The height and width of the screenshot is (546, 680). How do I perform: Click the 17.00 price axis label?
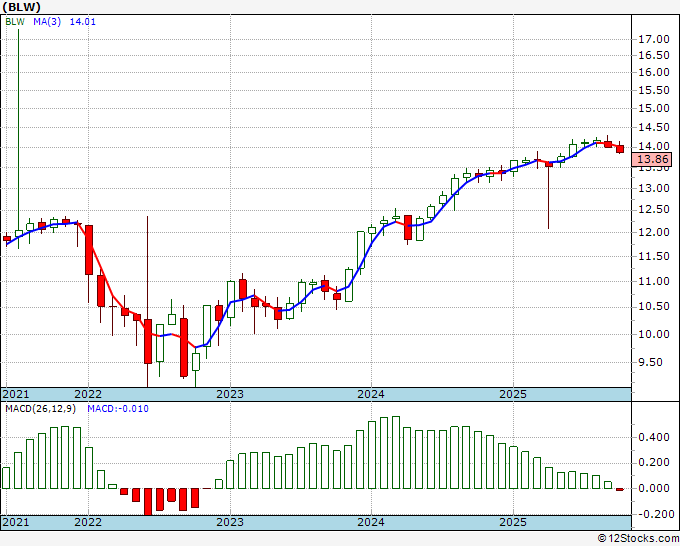(x=654, y=39)
